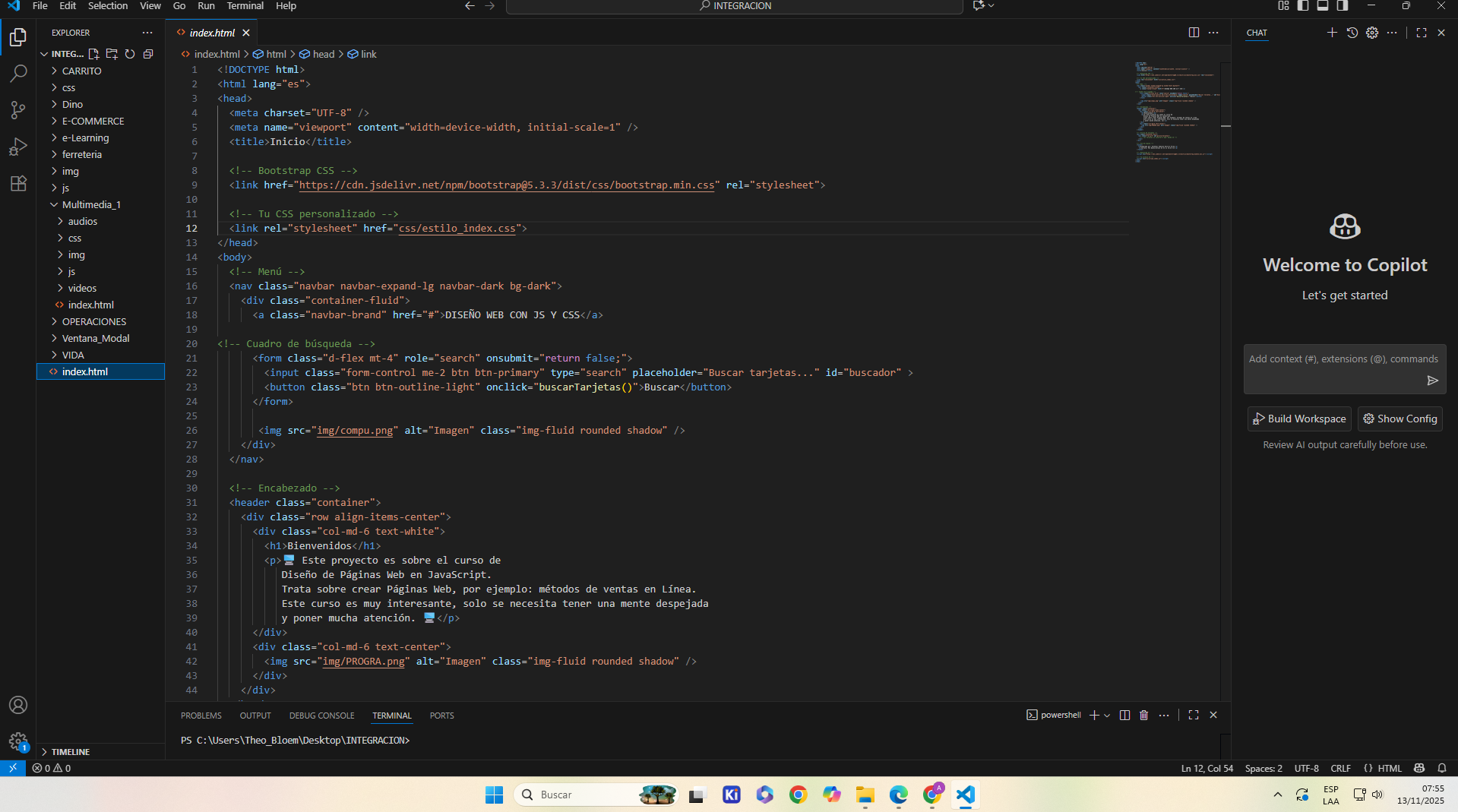This screenshot has width=1458, height=812.
Task: Toggle the primary side bar layout button
Action: click(x=1303, y=6)
